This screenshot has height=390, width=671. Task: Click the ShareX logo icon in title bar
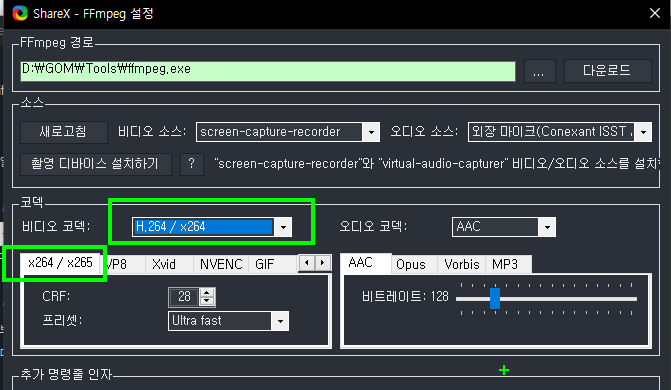tap(20, 13)
